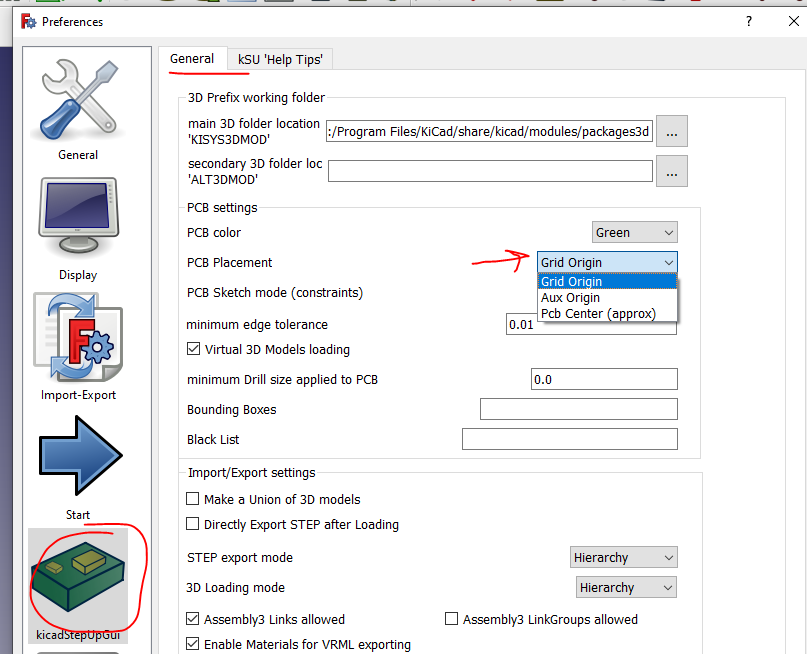Click the Bounding Boxes input field
Screen dimensions: 807x654
tap(579, 409)
